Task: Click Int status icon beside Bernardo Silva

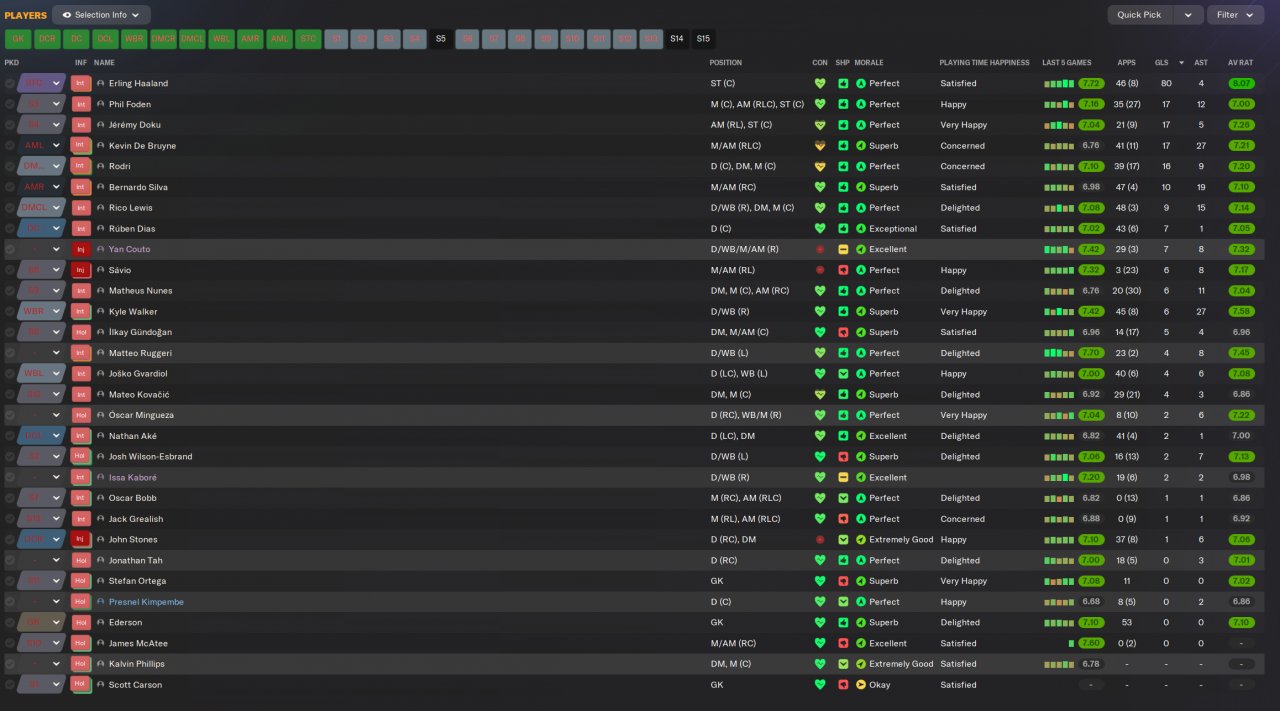Action: click(80, 187)
